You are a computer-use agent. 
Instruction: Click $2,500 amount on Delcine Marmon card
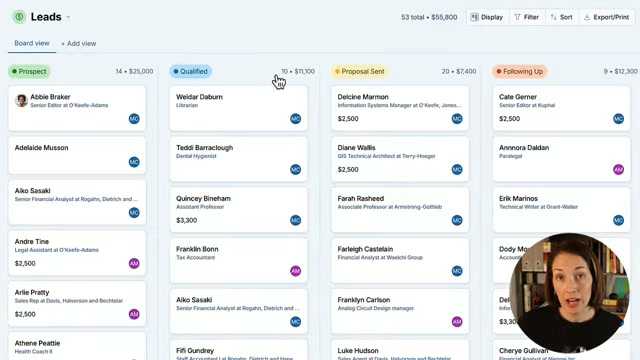coord(348,119)
